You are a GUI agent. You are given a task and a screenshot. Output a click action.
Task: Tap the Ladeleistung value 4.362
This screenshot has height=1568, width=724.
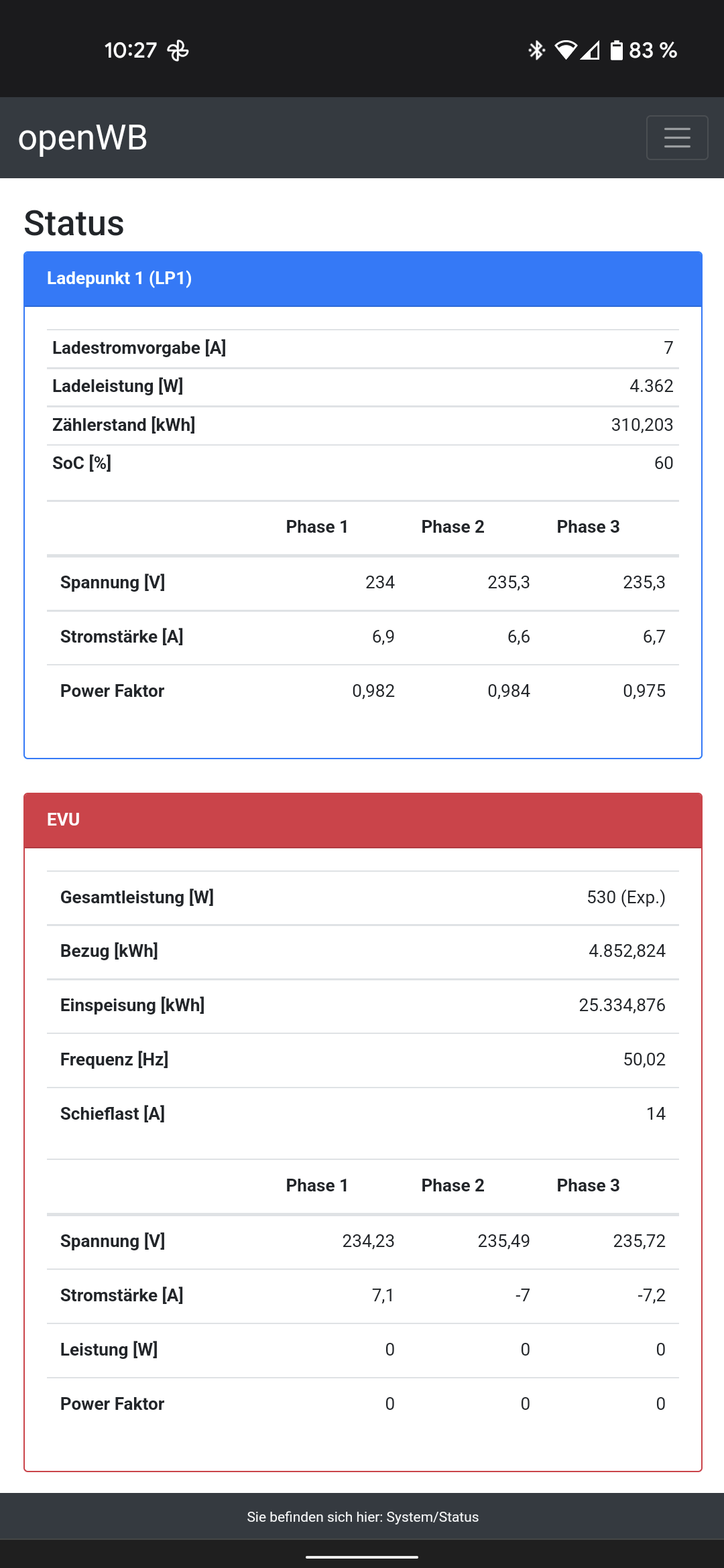(x=651, y=386)
